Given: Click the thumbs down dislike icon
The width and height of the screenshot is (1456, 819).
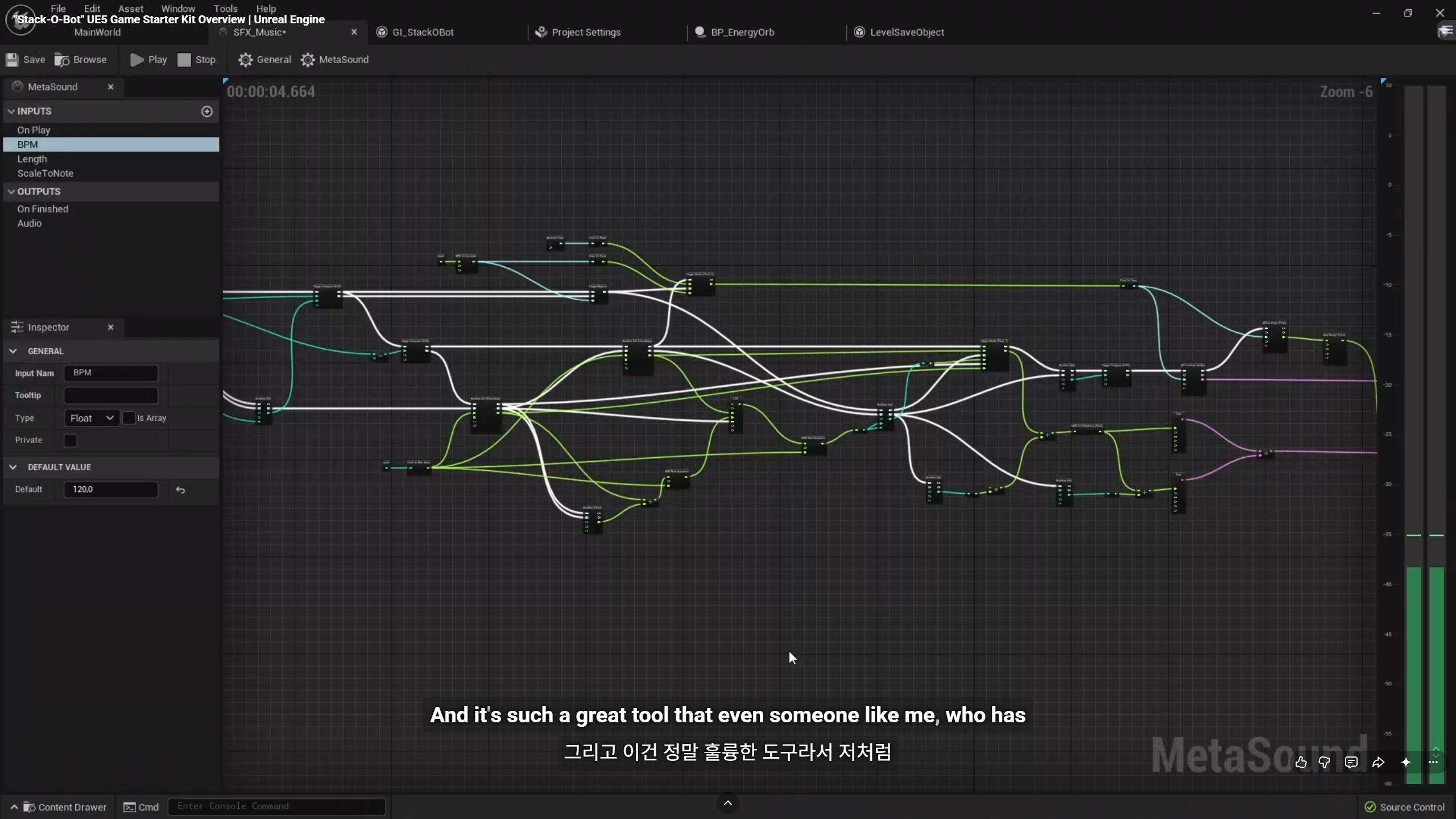Looking at the screenshot, I should 1325,762.
